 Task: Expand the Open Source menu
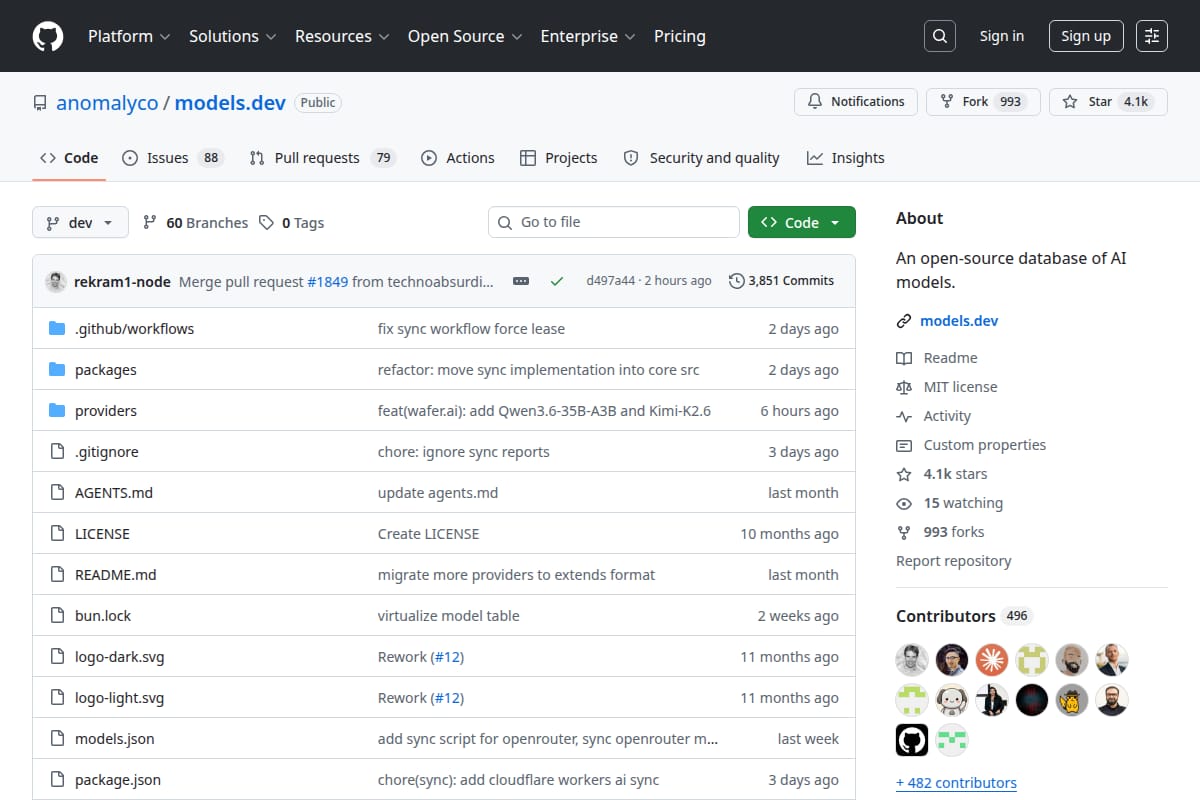465,36
